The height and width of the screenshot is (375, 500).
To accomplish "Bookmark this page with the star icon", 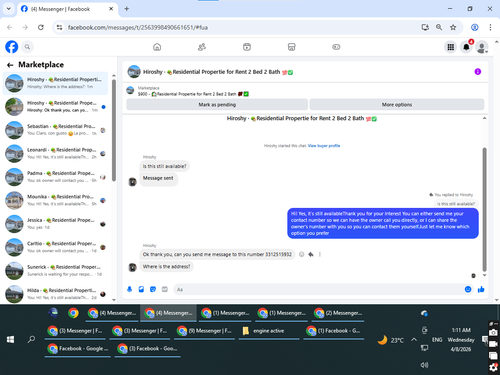I will [453, 27].
